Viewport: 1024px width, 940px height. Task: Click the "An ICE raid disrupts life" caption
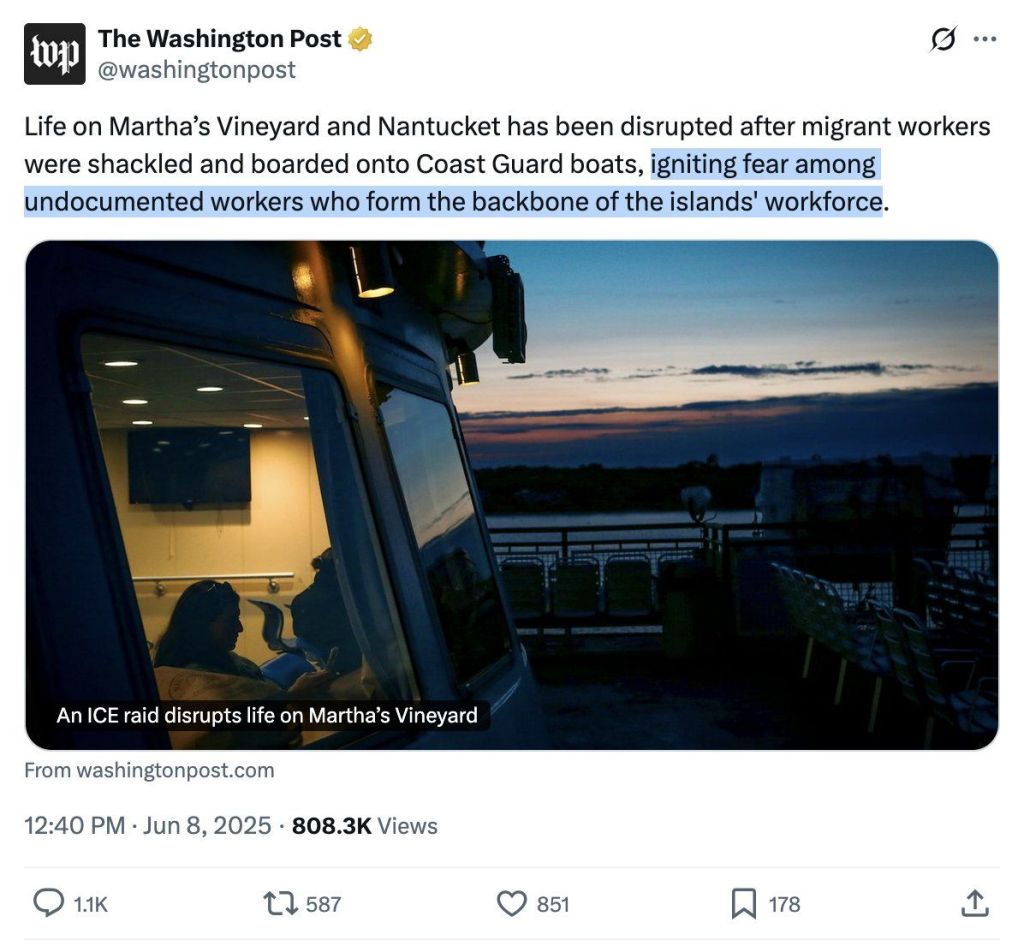(267, 715)
